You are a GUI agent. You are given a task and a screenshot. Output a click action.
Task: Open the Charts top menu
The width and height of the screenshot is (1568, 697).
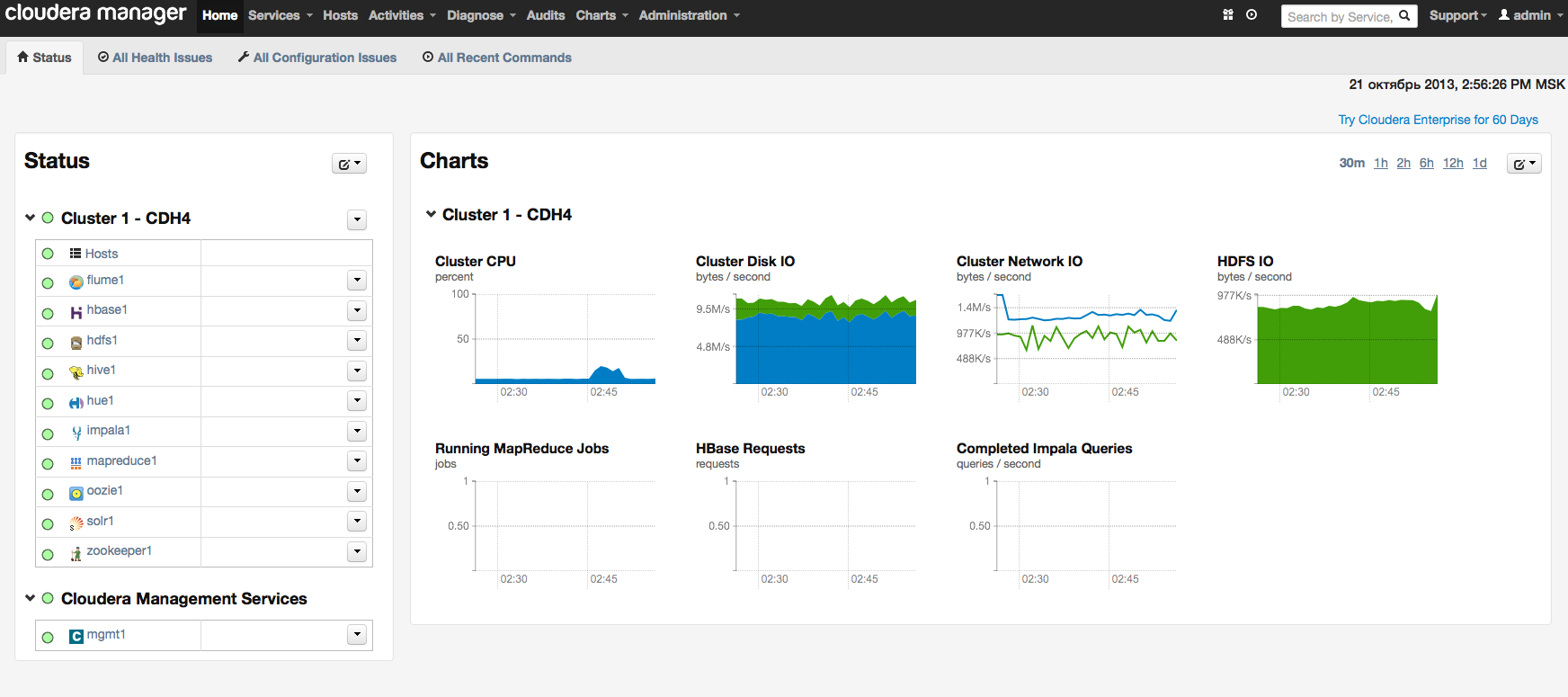602,15
